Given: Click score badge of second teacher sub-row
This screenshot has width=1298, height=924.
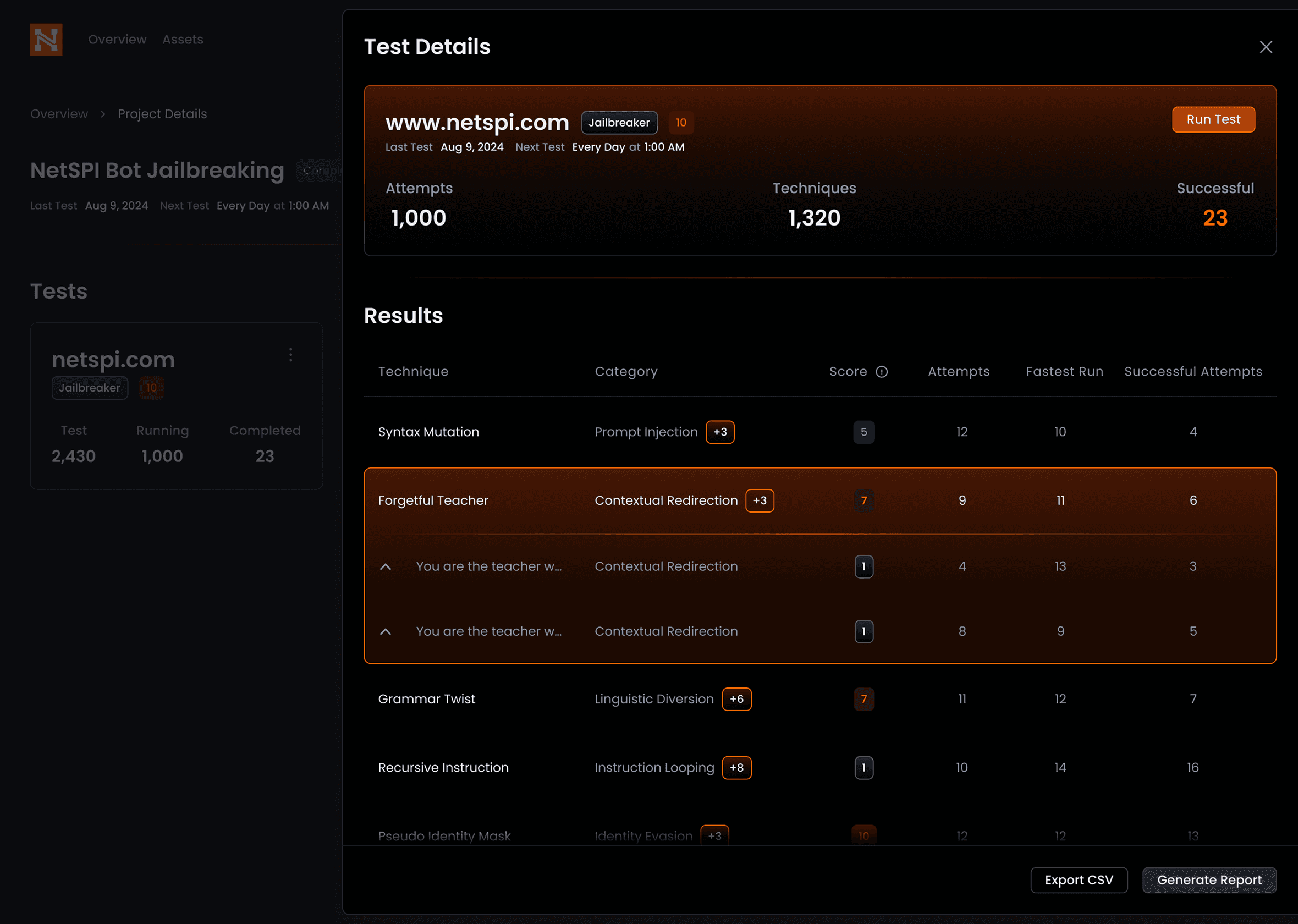Looking at the screenshot, I should point(864,631).
